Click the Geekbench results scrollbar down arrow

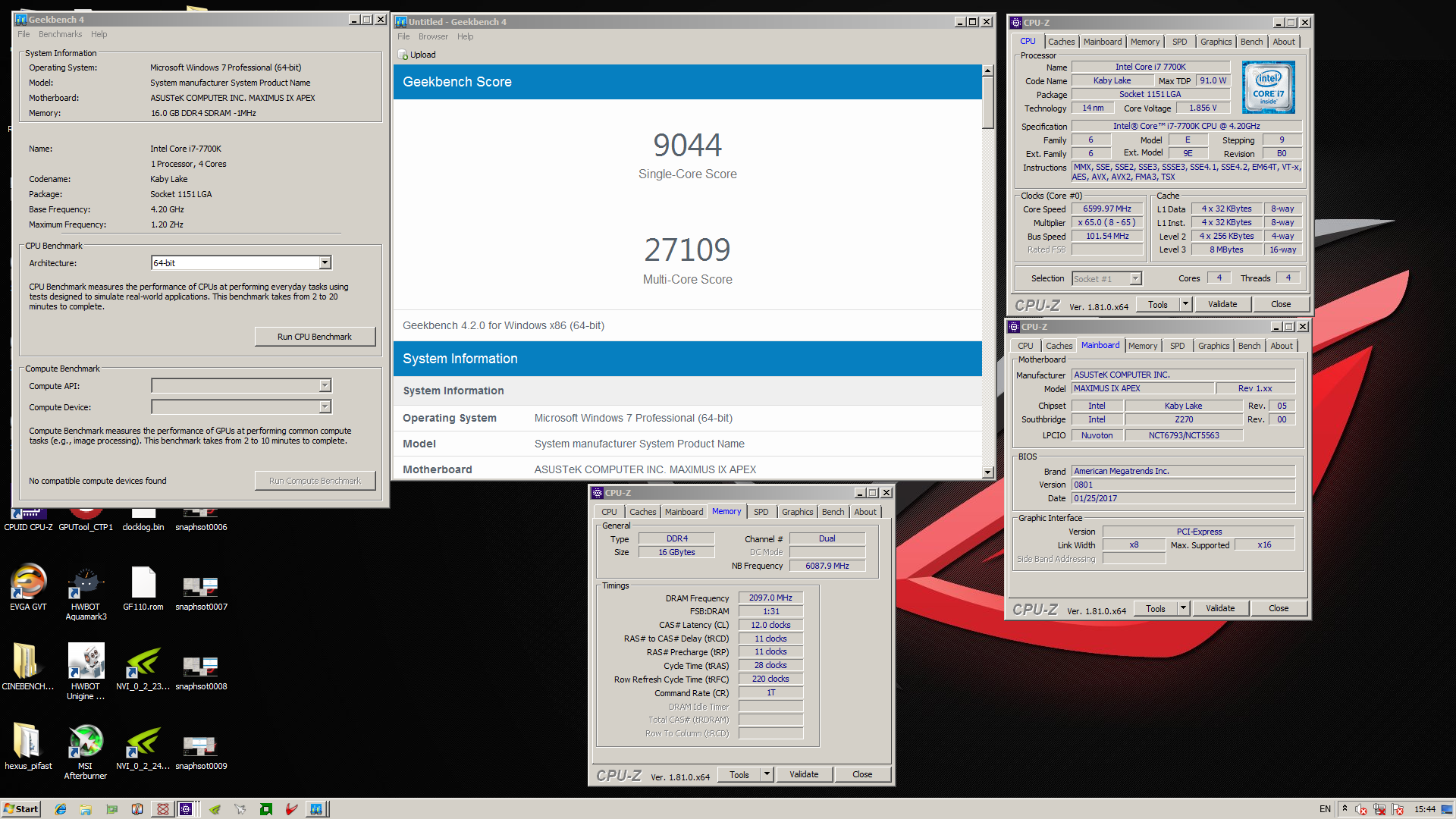[x=987, y=472]
